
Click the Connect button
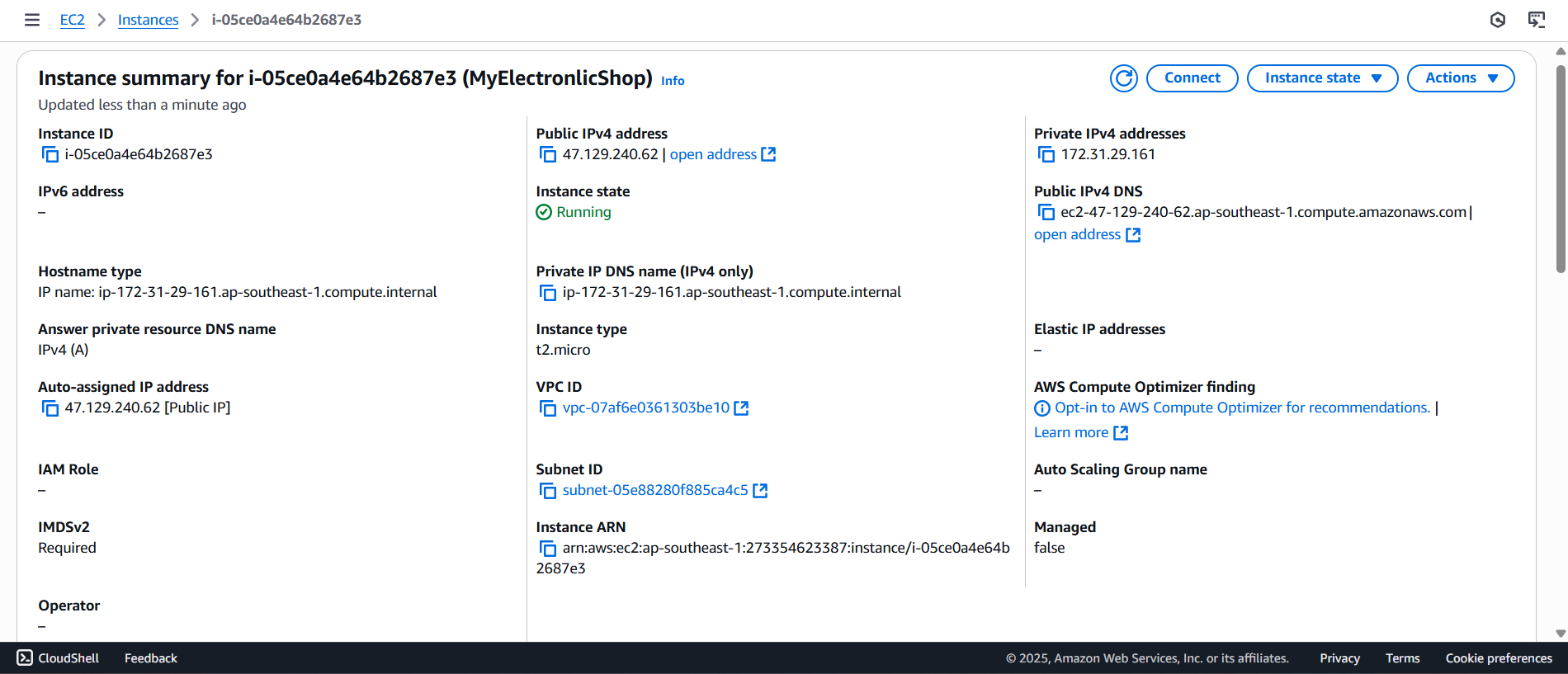click(x=1192, y=78)
